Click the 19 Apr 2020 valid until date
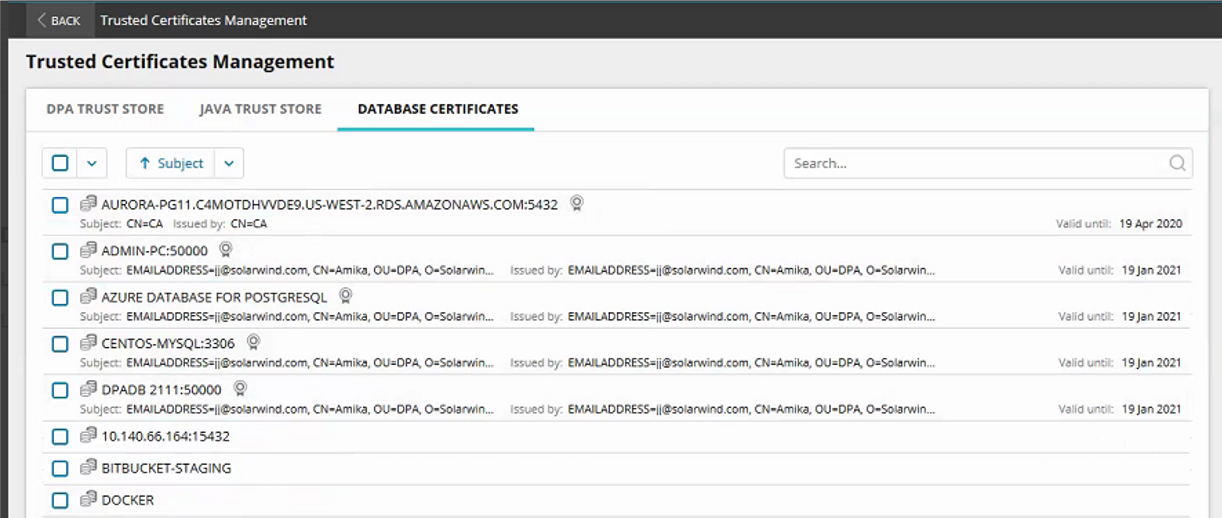Image resolution: width=1222 pixels, height=518 pixels. tap(1150, 224)
